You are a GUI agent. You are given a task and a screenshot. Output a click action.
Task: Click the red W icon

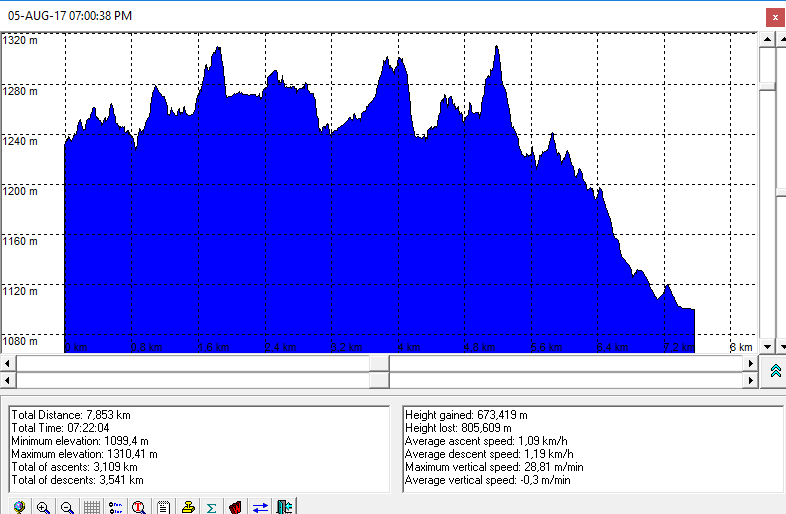(235, 507)
